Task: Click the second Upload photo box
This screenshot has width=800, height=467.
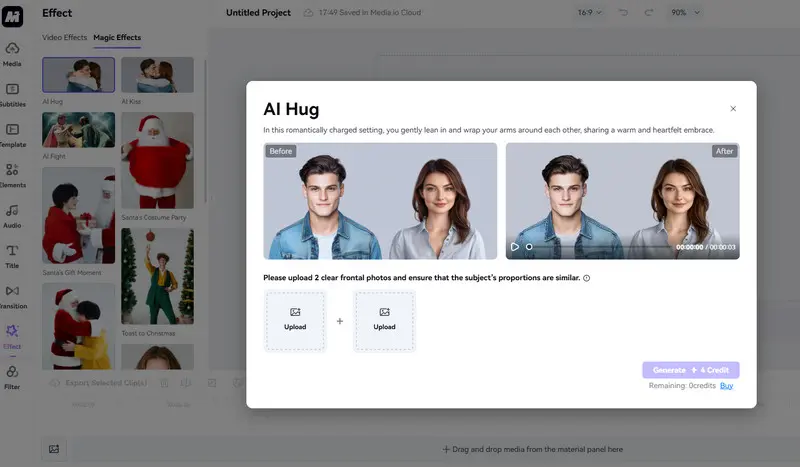Action: (x=385, y=320)
